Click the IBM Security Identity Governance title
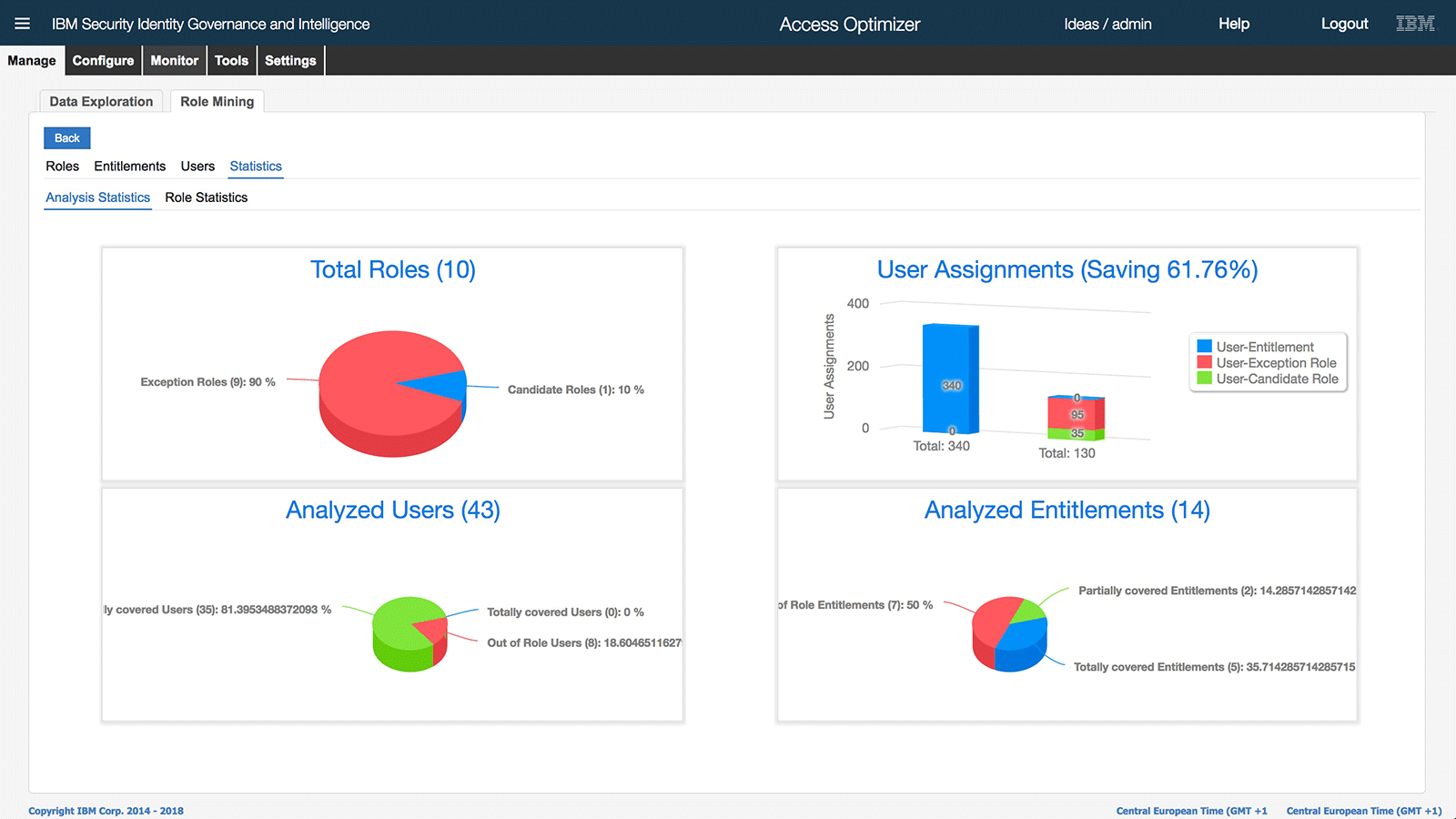 [x=211, y=25]
